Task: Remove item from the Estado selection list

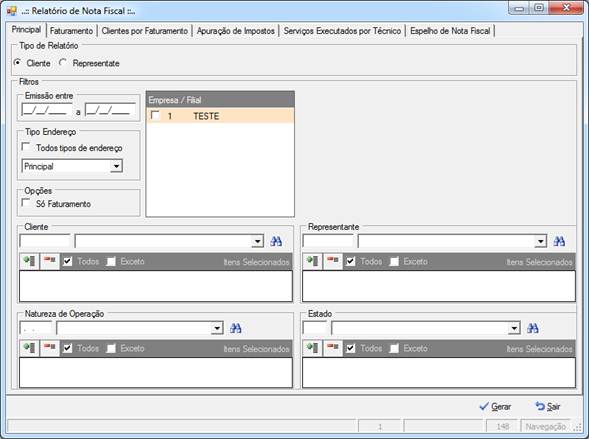Action: tap(333, 348)
